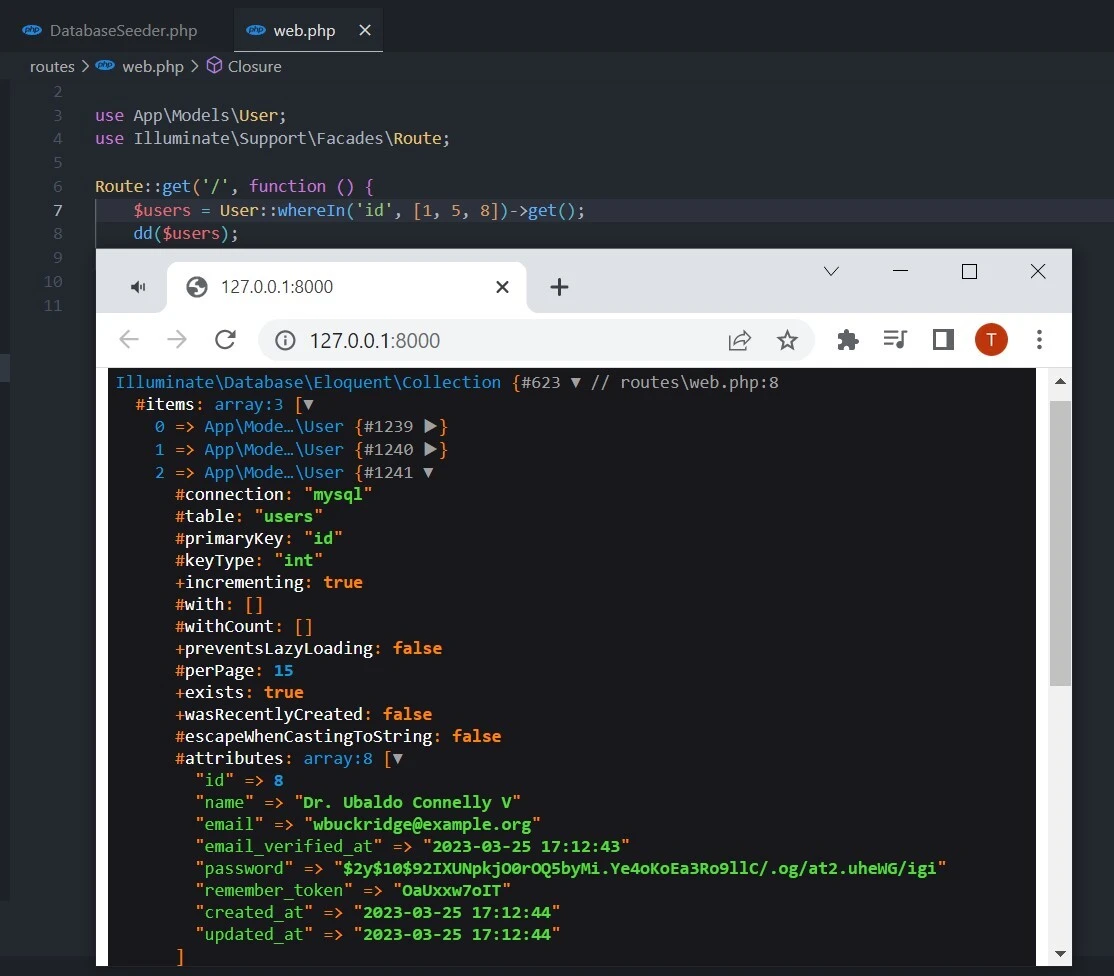Reload the 127.0.0.1:8000 page
This screenshot has width=1114, height=976.
click(x=225, y=340)
